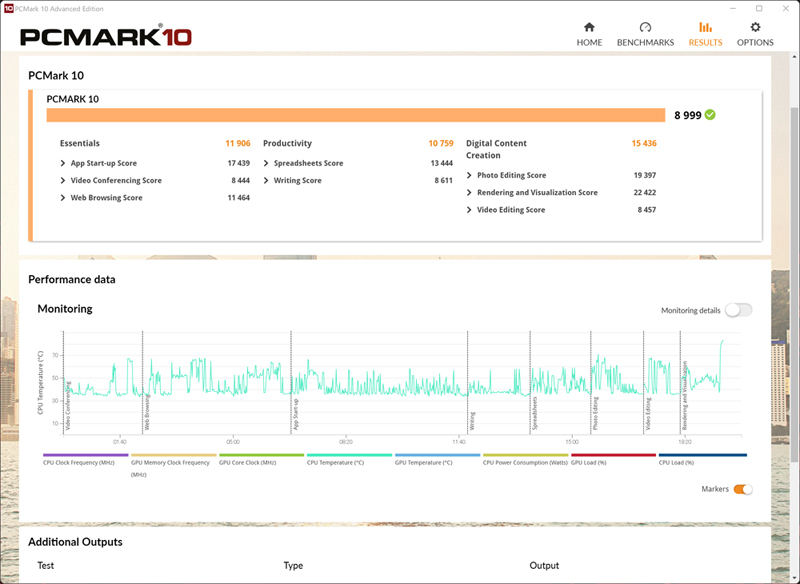Click the PCMark 10 app icon in title bar

coord(8,8)
